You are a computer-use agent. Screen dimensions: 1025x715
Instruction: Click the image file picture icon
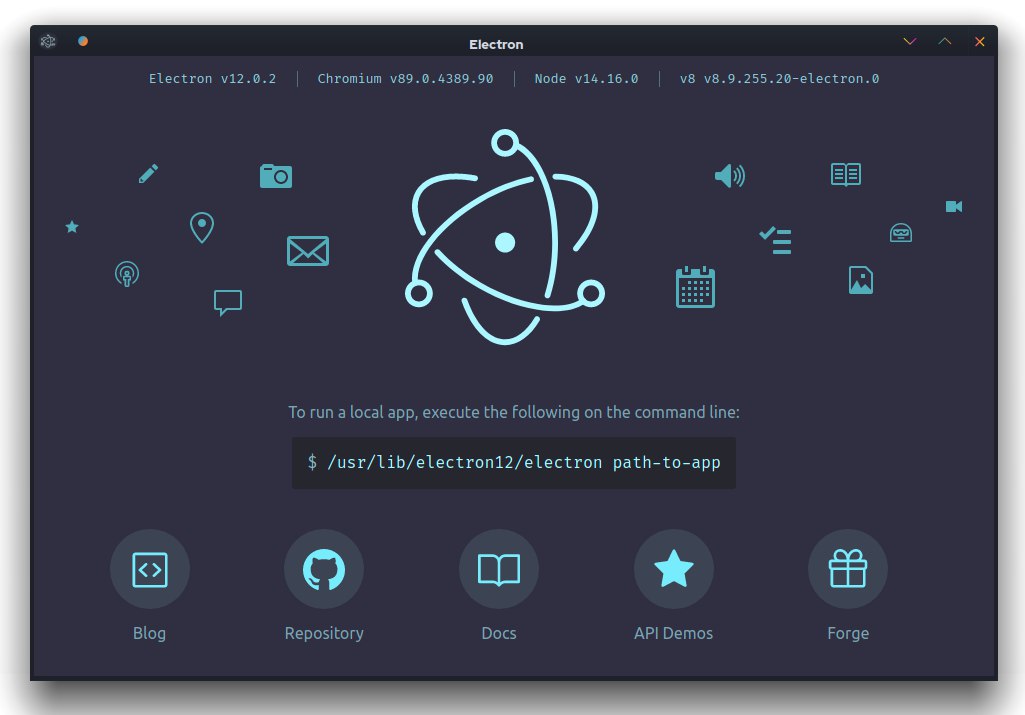point(861,280)
